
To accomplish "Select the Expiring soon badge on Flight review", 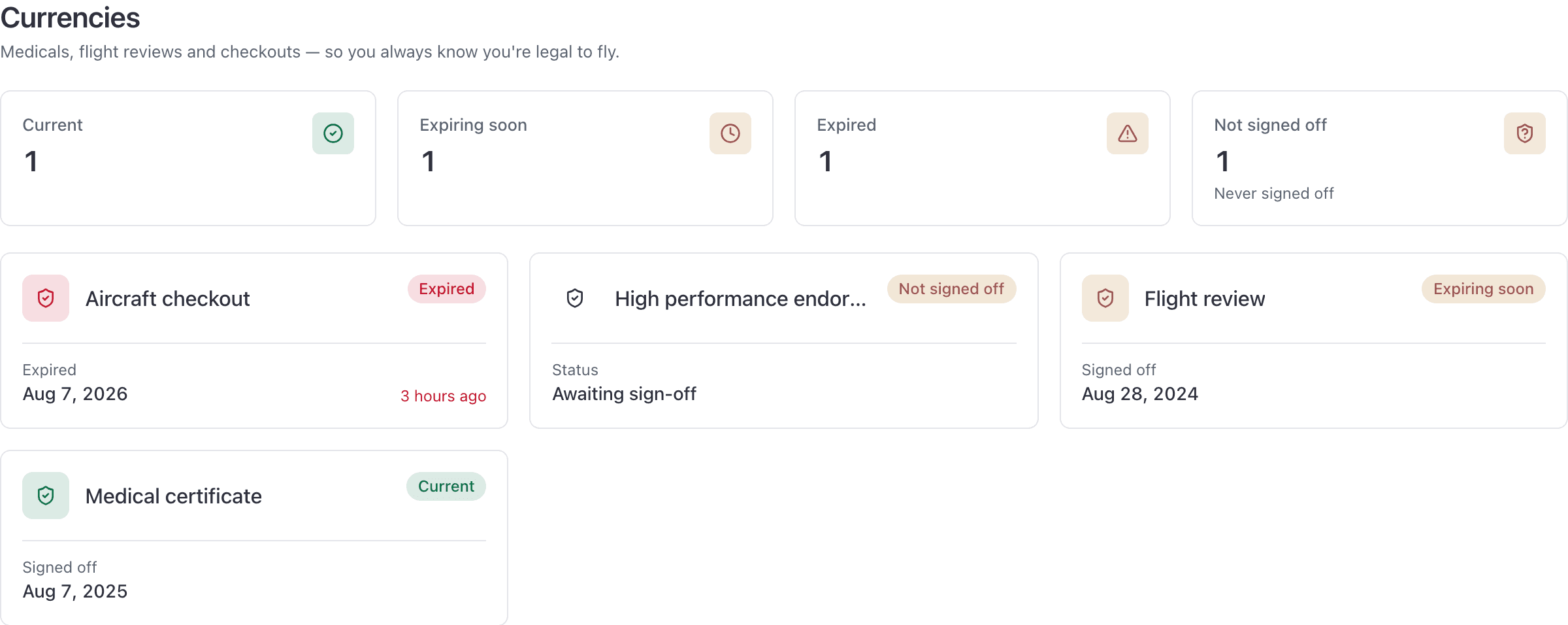I will [1484, 289].
